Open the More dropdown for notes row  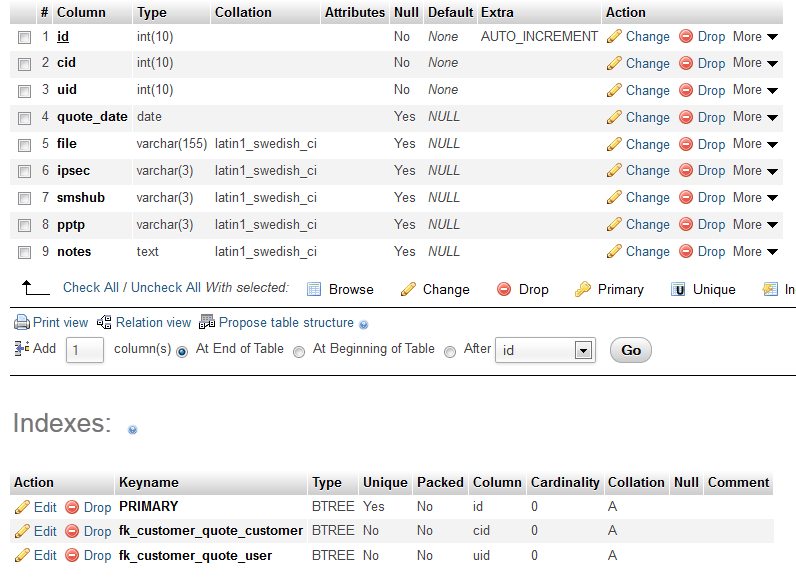[x=755, y=251]
